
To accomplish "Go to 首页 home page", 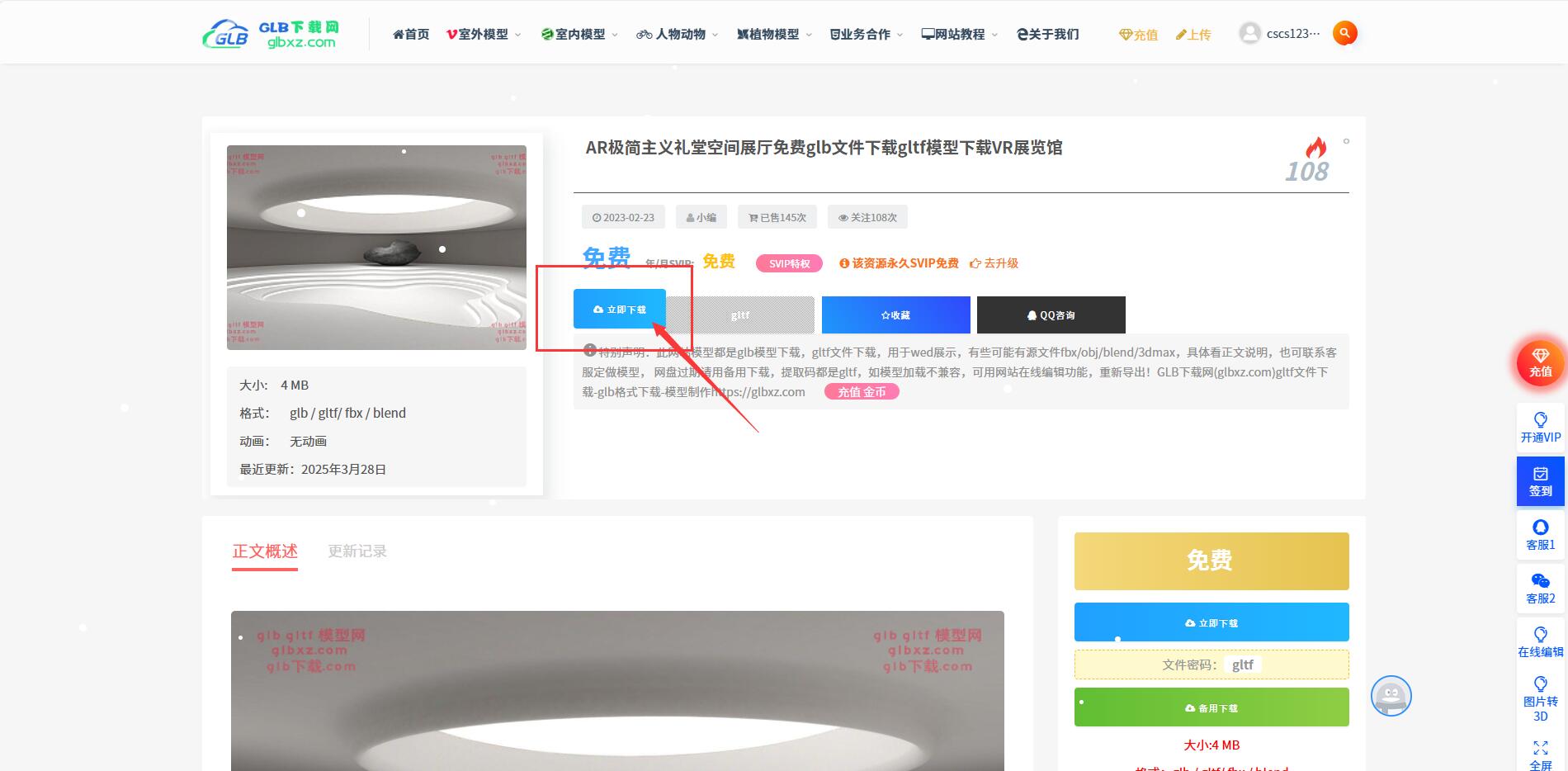I will [x=411, y=34].
